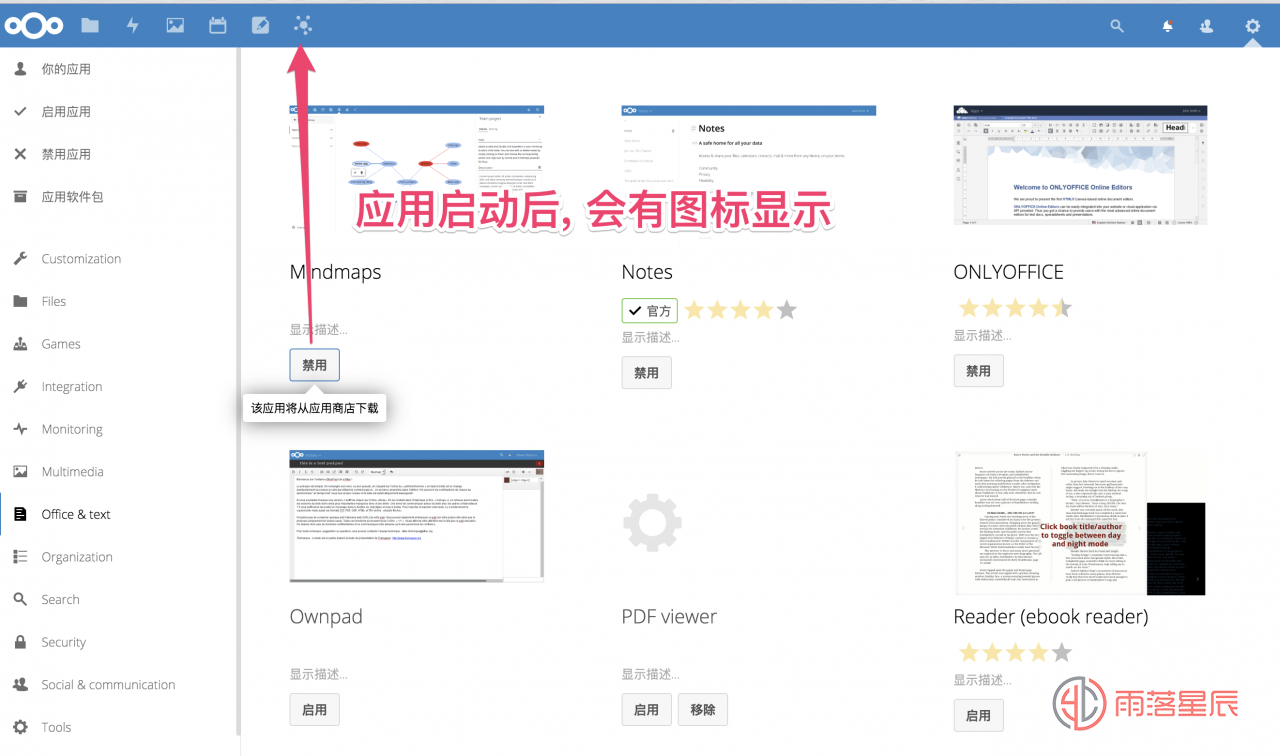Click the Notes star rating
This screenshot has height=756, width=1280.
pos(740,310)
